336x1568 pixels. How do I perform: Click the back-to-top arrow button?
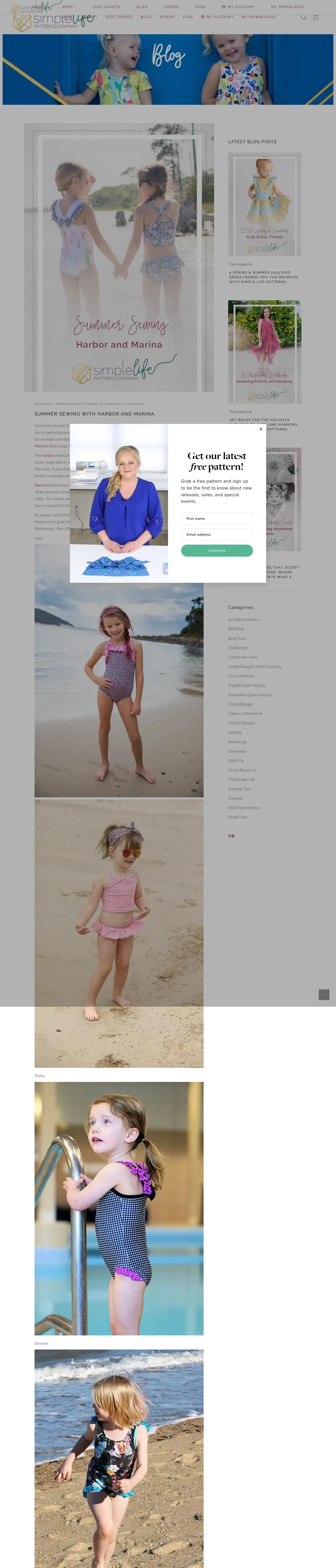pyautogui.click(x=324, y=994)
